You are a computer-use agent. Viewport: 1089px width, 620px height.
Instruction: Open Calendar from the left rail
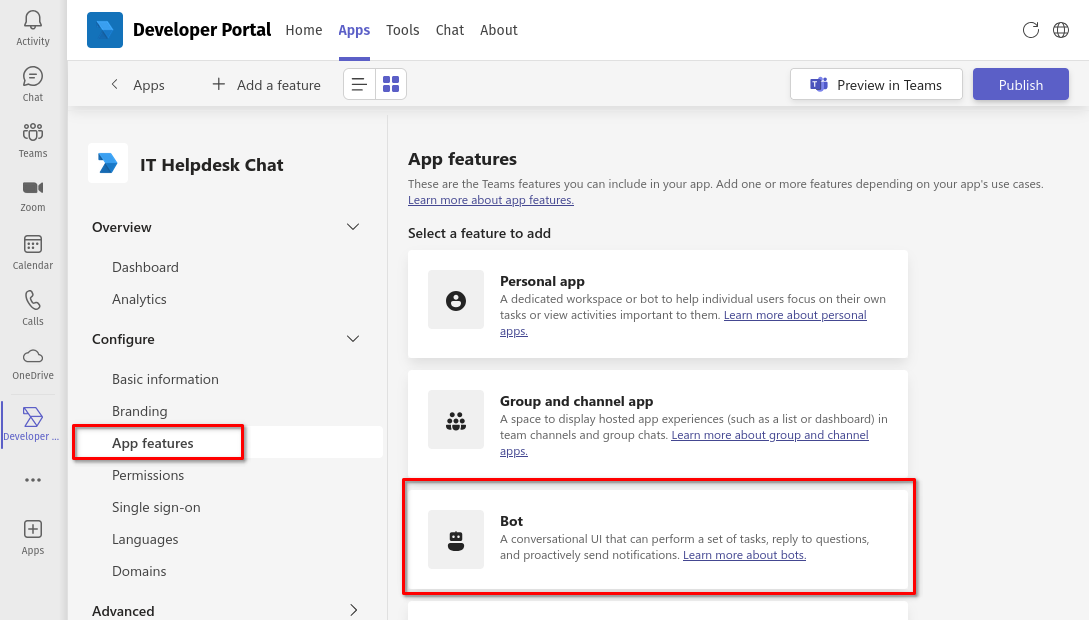[33, 253]
